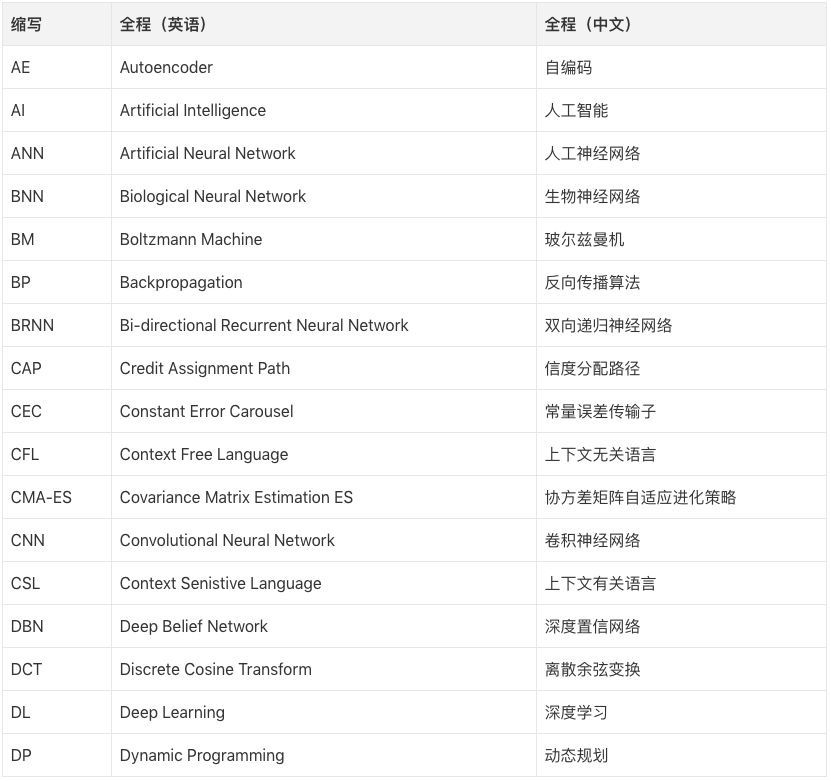The image size is (831, 781).
Task: Click the 双向递归神经网络 cell
Action: [x=681, y=325]
